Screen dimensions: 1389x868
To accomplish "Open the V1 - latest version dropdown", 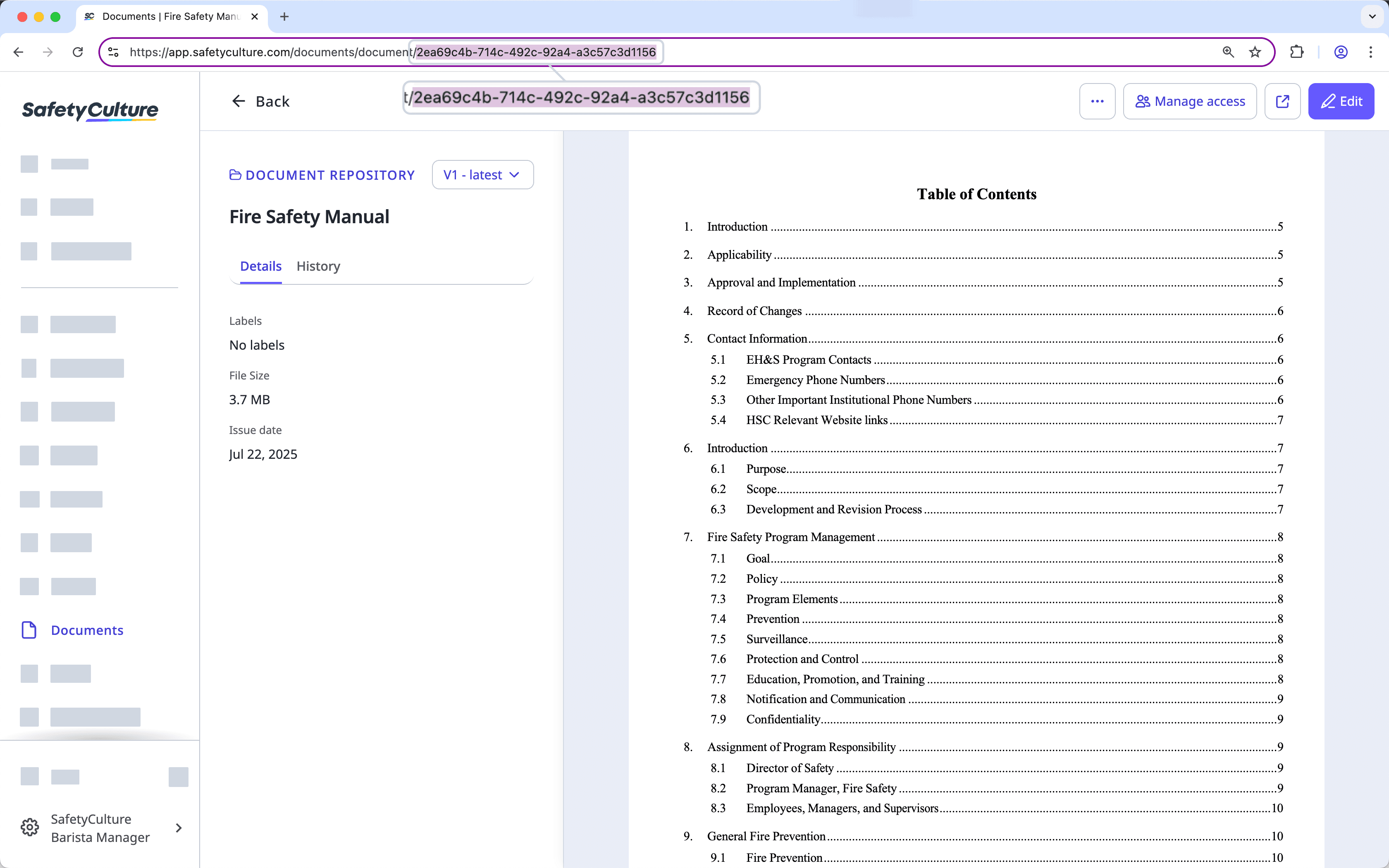I will tap(482, 174).
